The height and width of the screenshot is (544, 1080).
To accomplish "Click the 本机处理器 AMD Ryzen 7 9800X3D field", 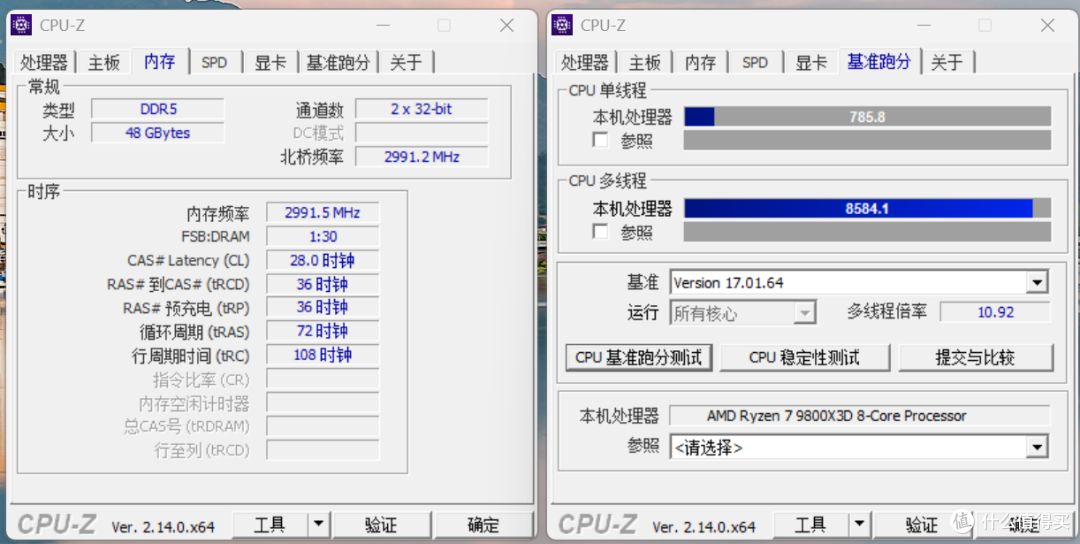I will point(860,416).
